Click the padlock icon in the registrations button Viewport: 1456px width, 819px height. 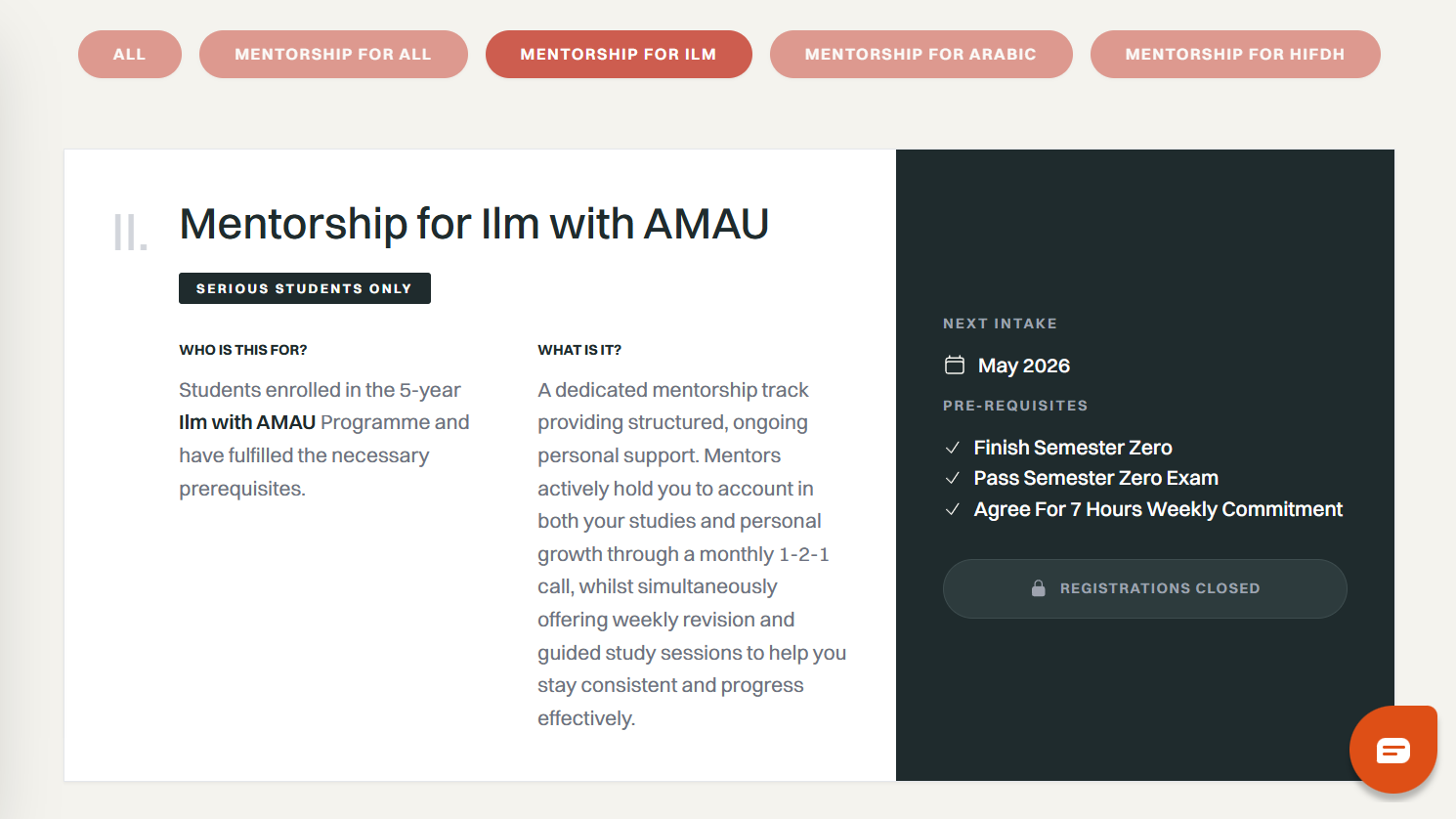[1039, 588]
